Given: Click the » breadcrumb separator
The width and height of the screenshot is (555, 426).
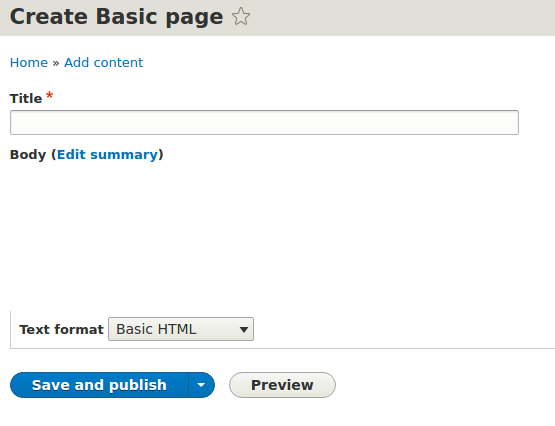Looking at the screenshot, I should coord(56,63).
